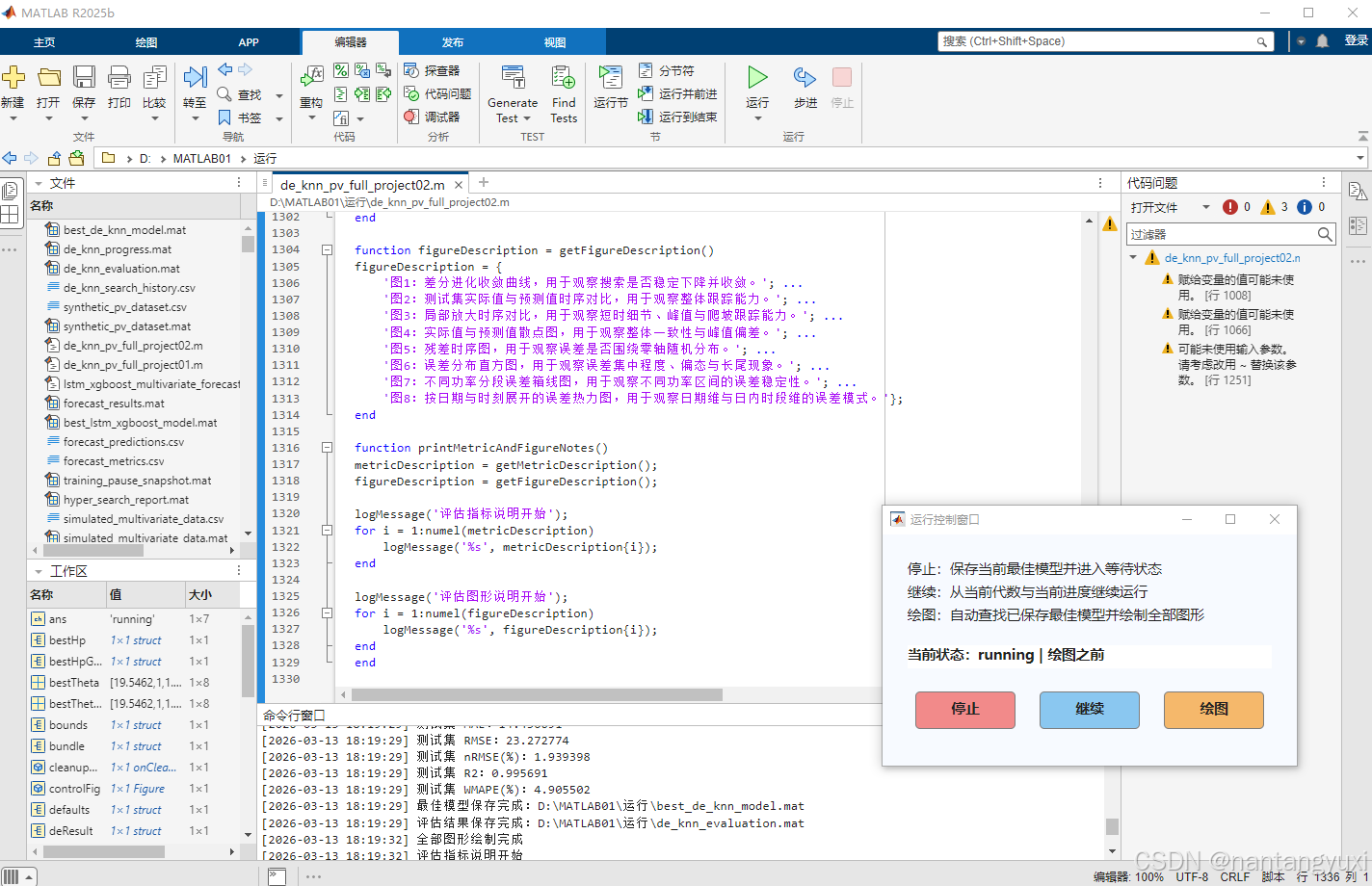This screenshot has width=1372, height=886.
Task: Open the 保存 dropdown arrow
Action: (84, 118)
